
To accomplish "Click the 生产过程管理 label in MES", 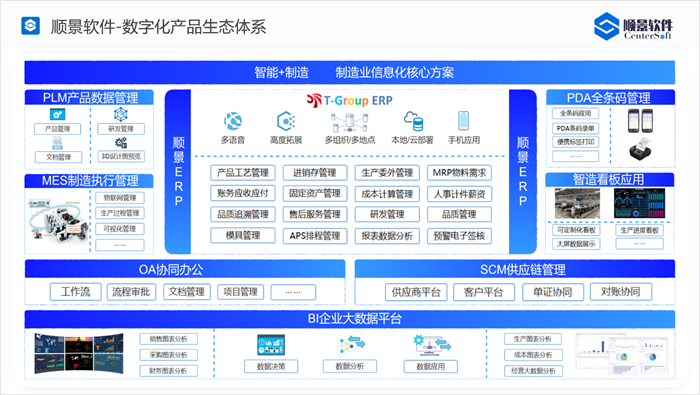I will coord(120,213).
